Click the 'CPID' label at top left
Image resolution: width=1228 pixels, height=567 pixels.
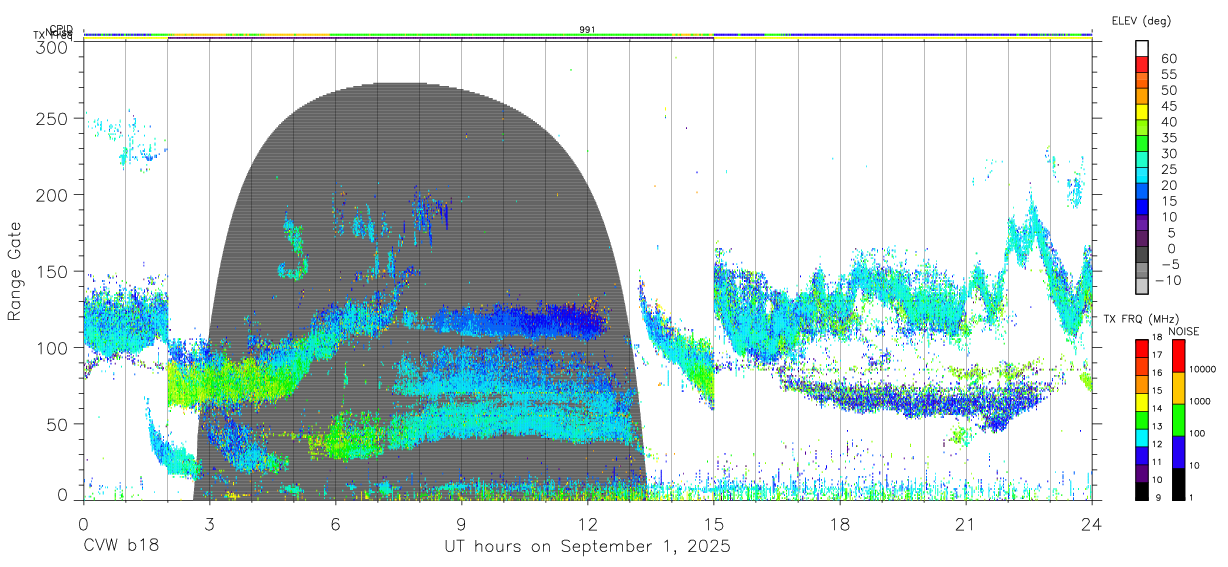[61, 29]
